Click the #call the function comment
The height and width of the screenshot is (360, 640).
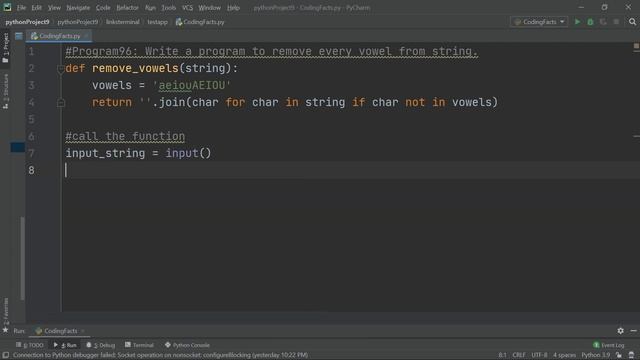(125, 136)
